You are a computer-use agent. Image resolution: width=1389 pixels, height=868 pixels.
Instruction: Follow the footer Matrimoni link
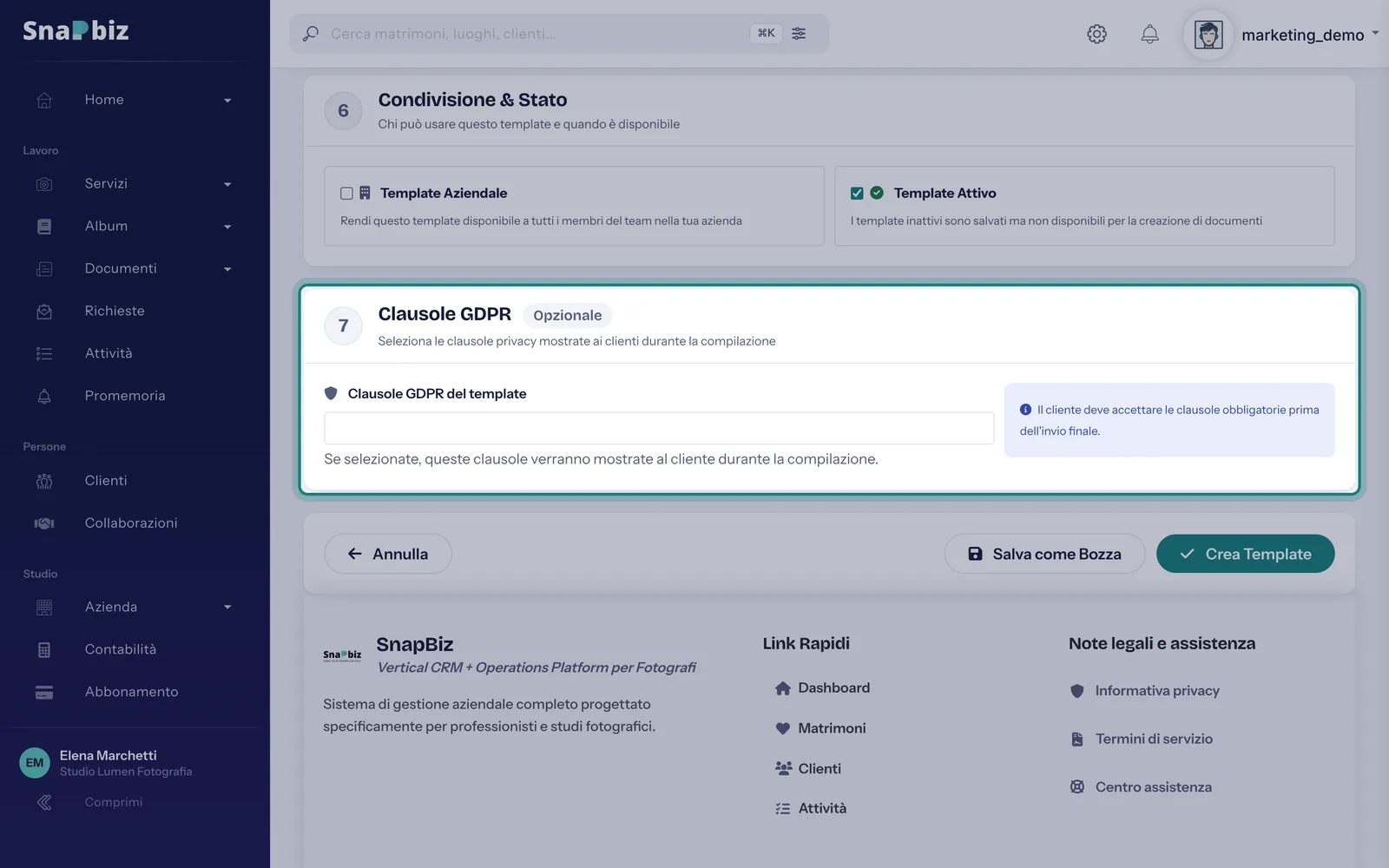point(832,728)
